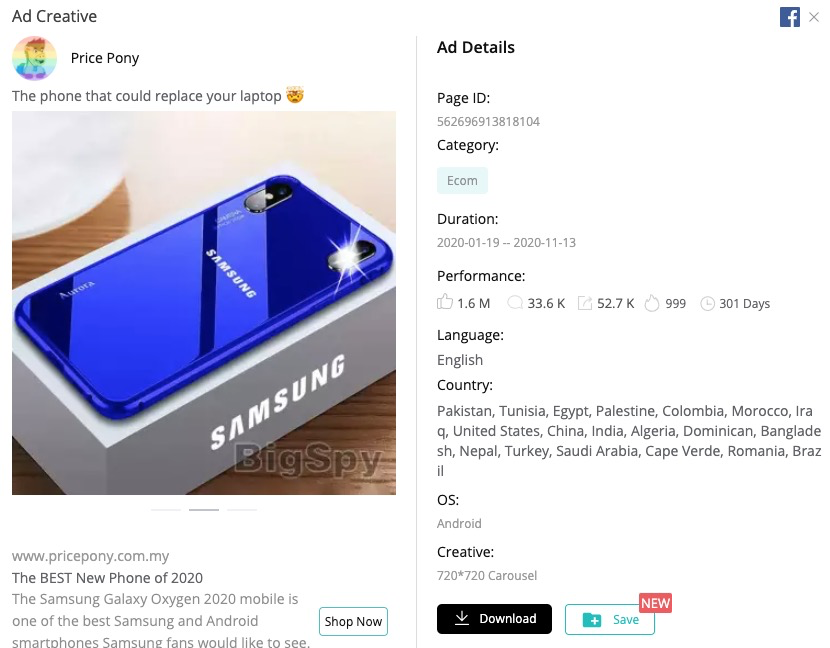Click the Page ID number 562696913818104
Image resolution: width=830 pixels, height=648 pixels.
pos(488,121)
